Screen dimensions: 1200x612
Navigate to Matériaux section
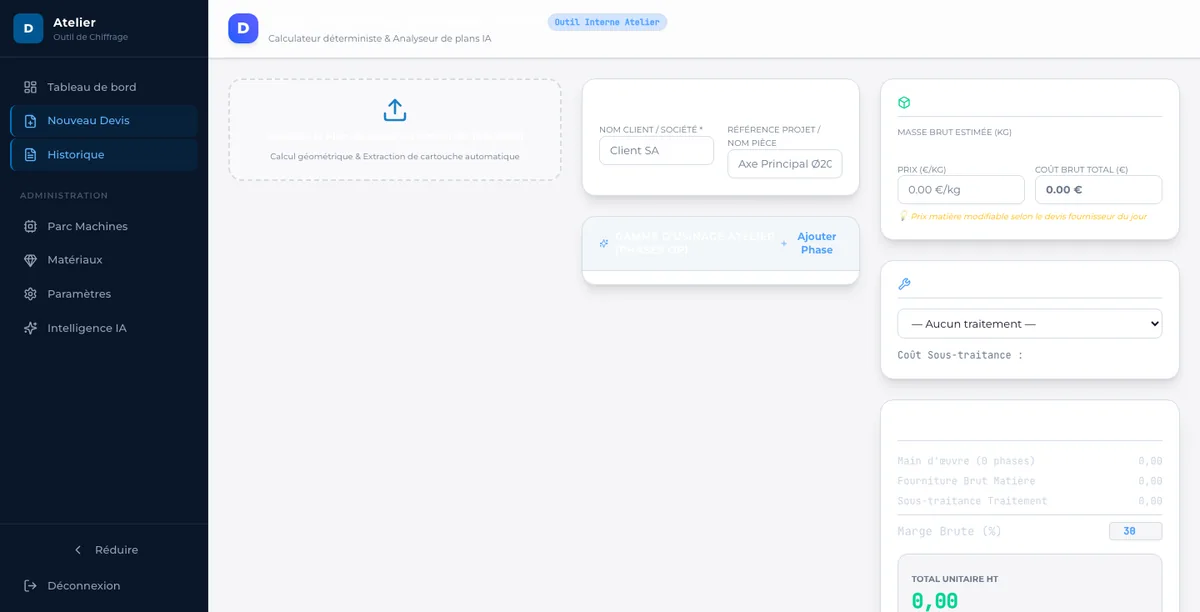[x=104, y=260]
